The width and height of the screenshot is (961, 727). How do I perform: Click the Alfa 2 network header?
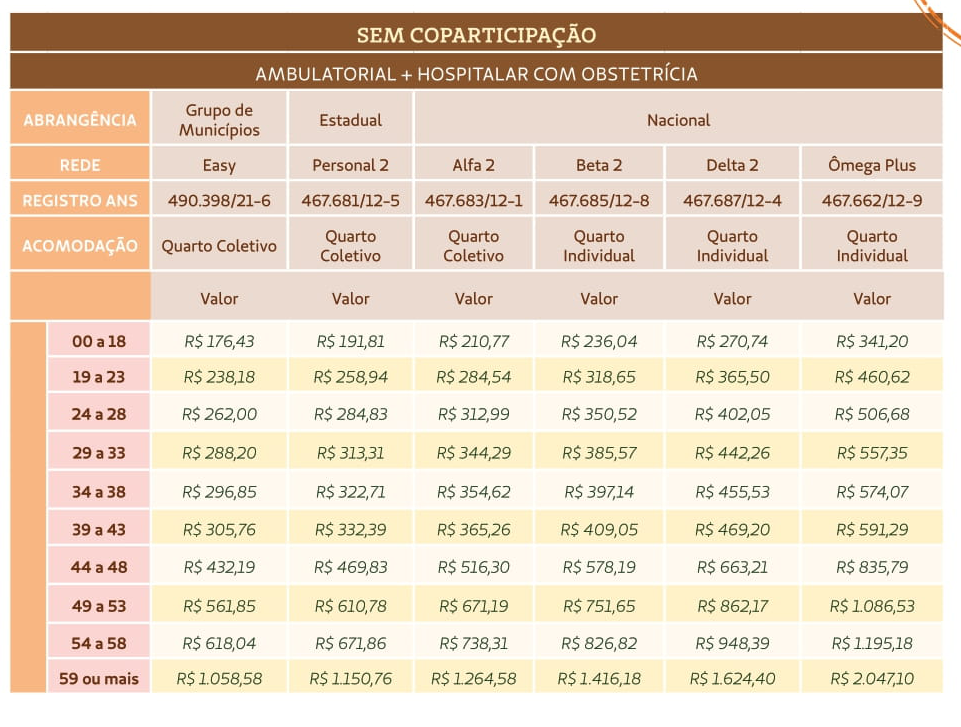pos(473,165)
